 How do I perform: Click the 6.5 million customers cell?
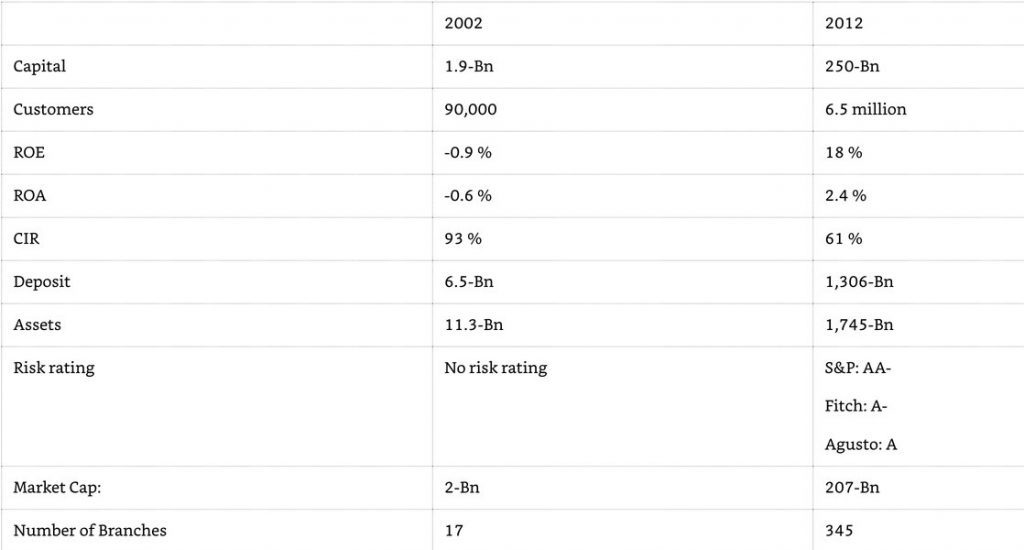pos(865,109)
